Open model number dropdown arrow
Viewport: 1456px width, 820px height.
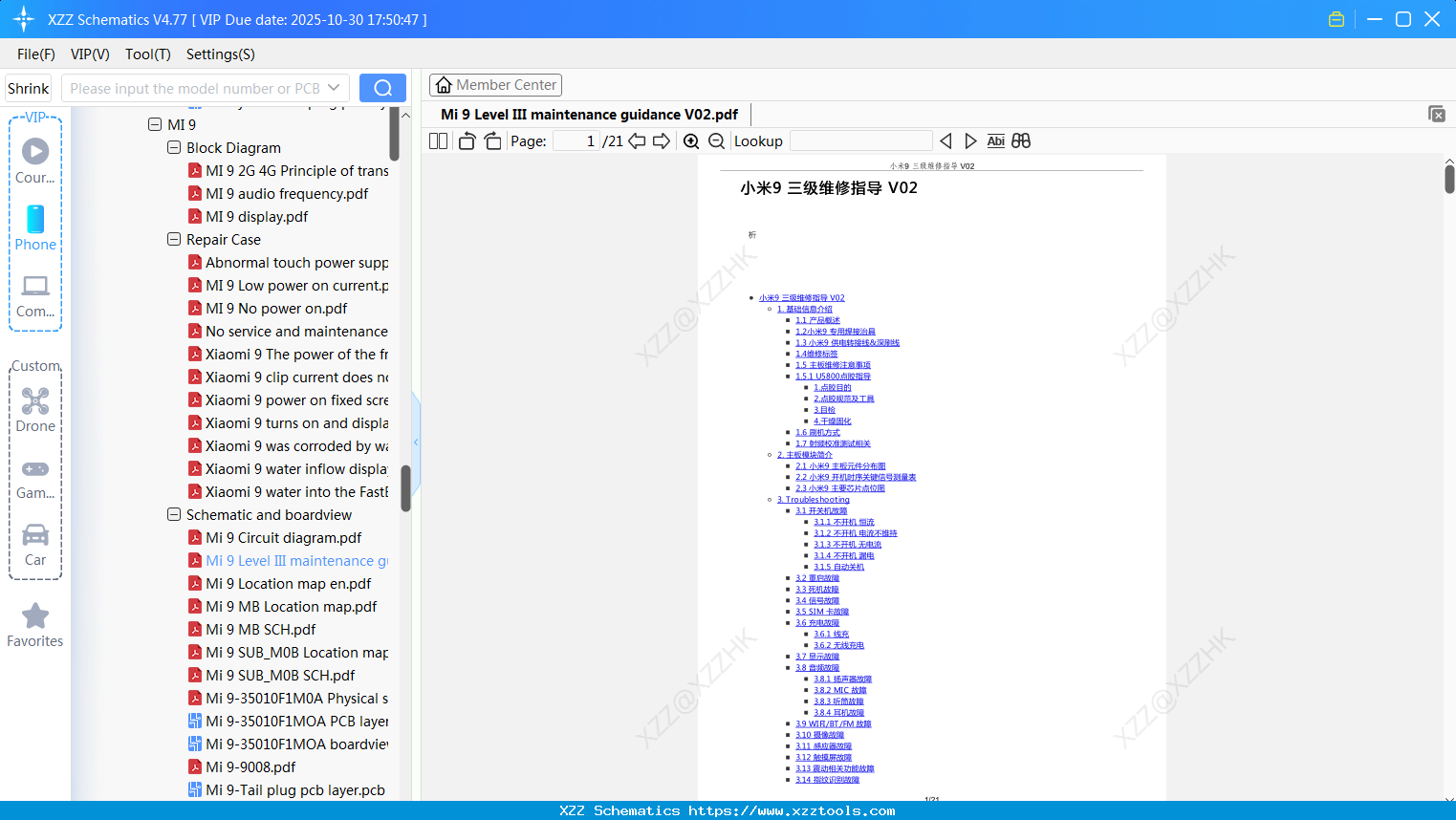(334, 88)
